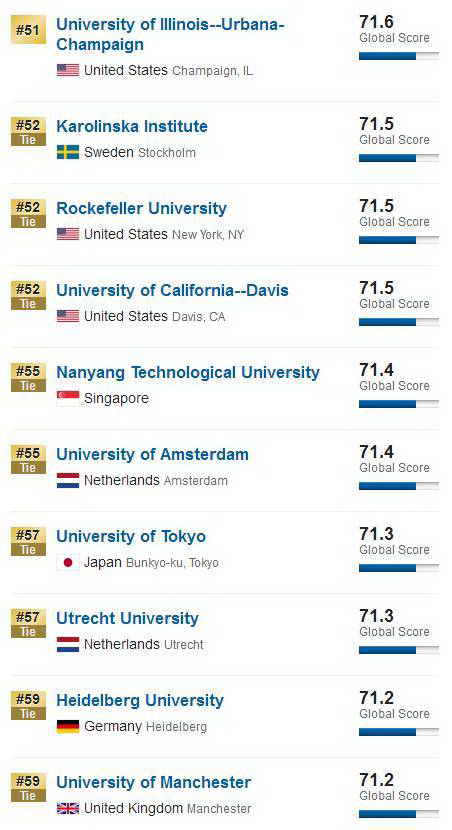452x830 pixels.
Task: Open University of California--Davis link
Action: point(173,291)
